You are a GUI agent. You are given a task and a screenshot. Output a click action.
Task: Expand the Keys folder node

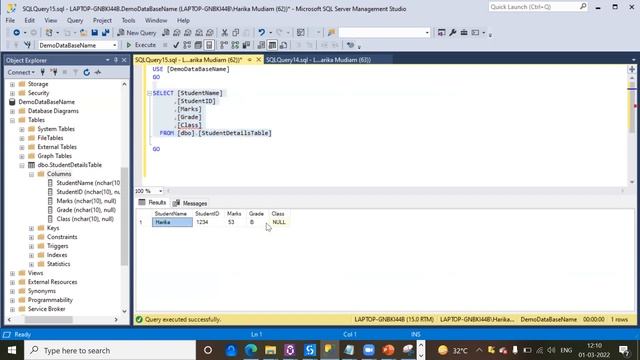point(31,228)
